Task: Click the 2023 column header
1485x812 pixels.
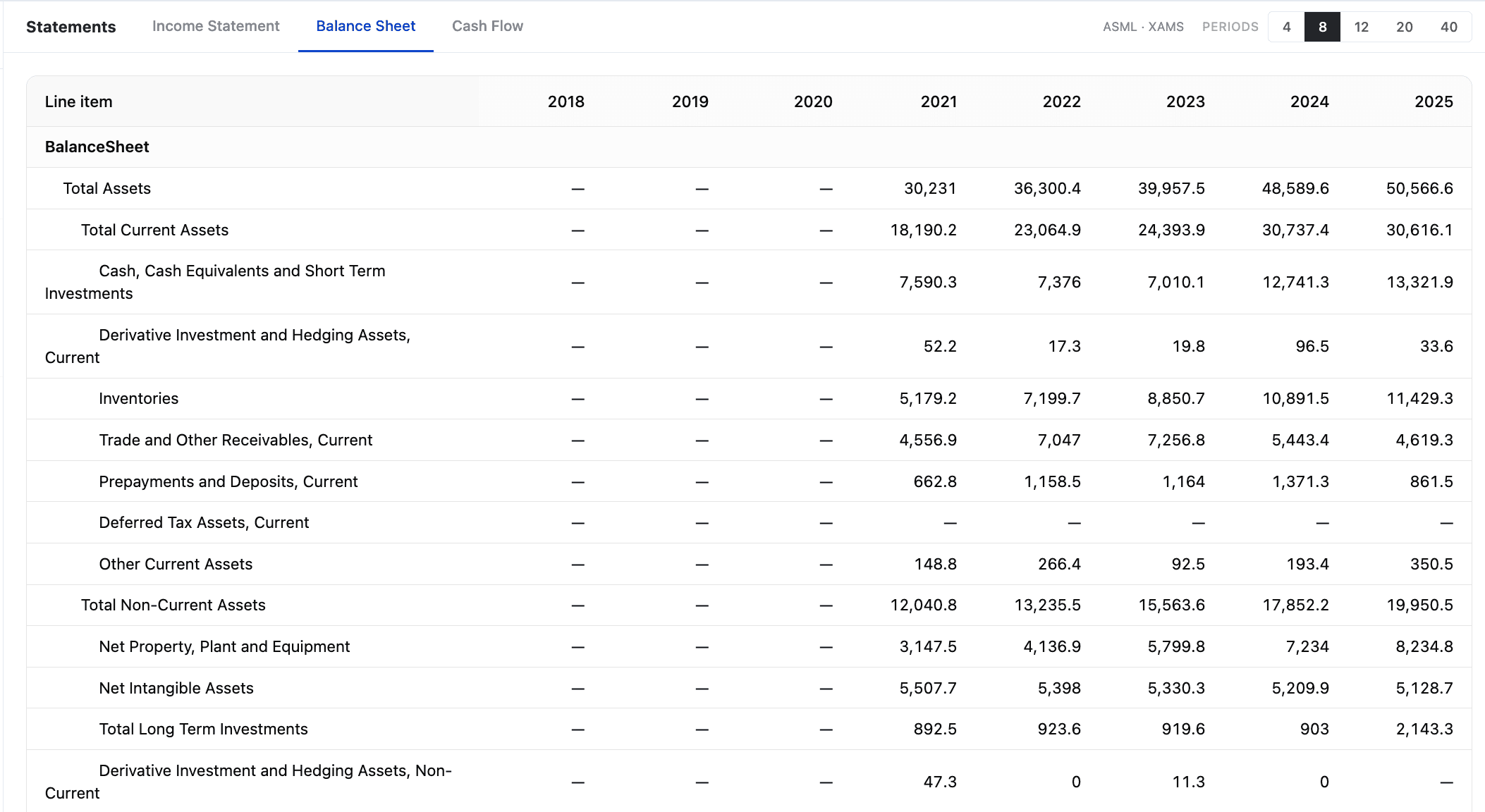Action: tap(1185, 101)
